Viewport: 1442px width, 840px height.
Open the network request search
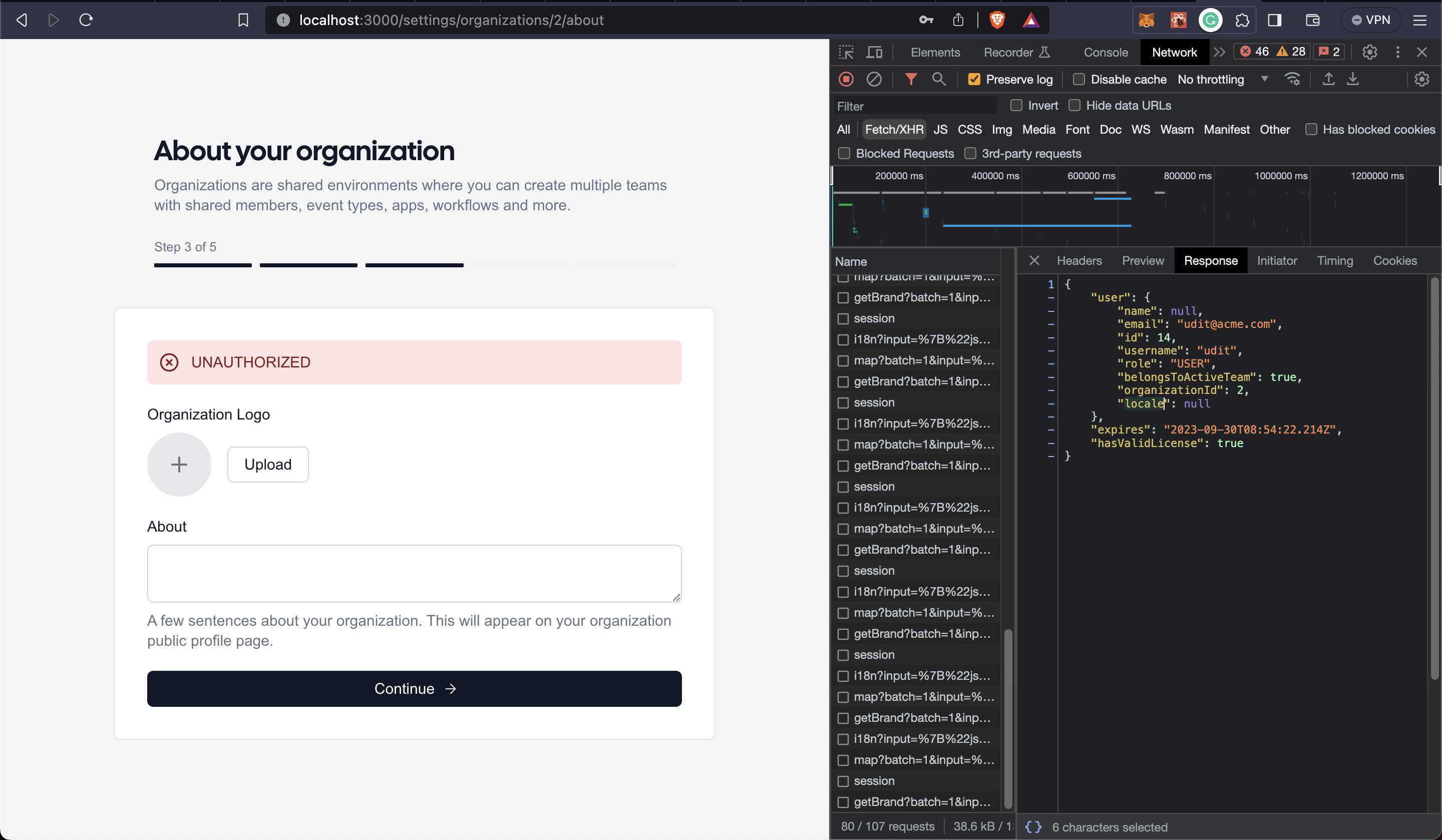click(938, 79)
